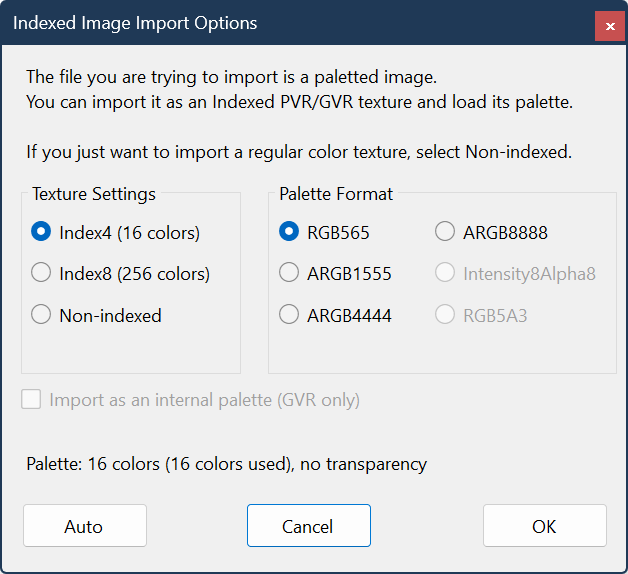This screenshot has height=574, width=628.
Task: Click the disabled RGB5A3 radio button
Action: coord(445,315)
